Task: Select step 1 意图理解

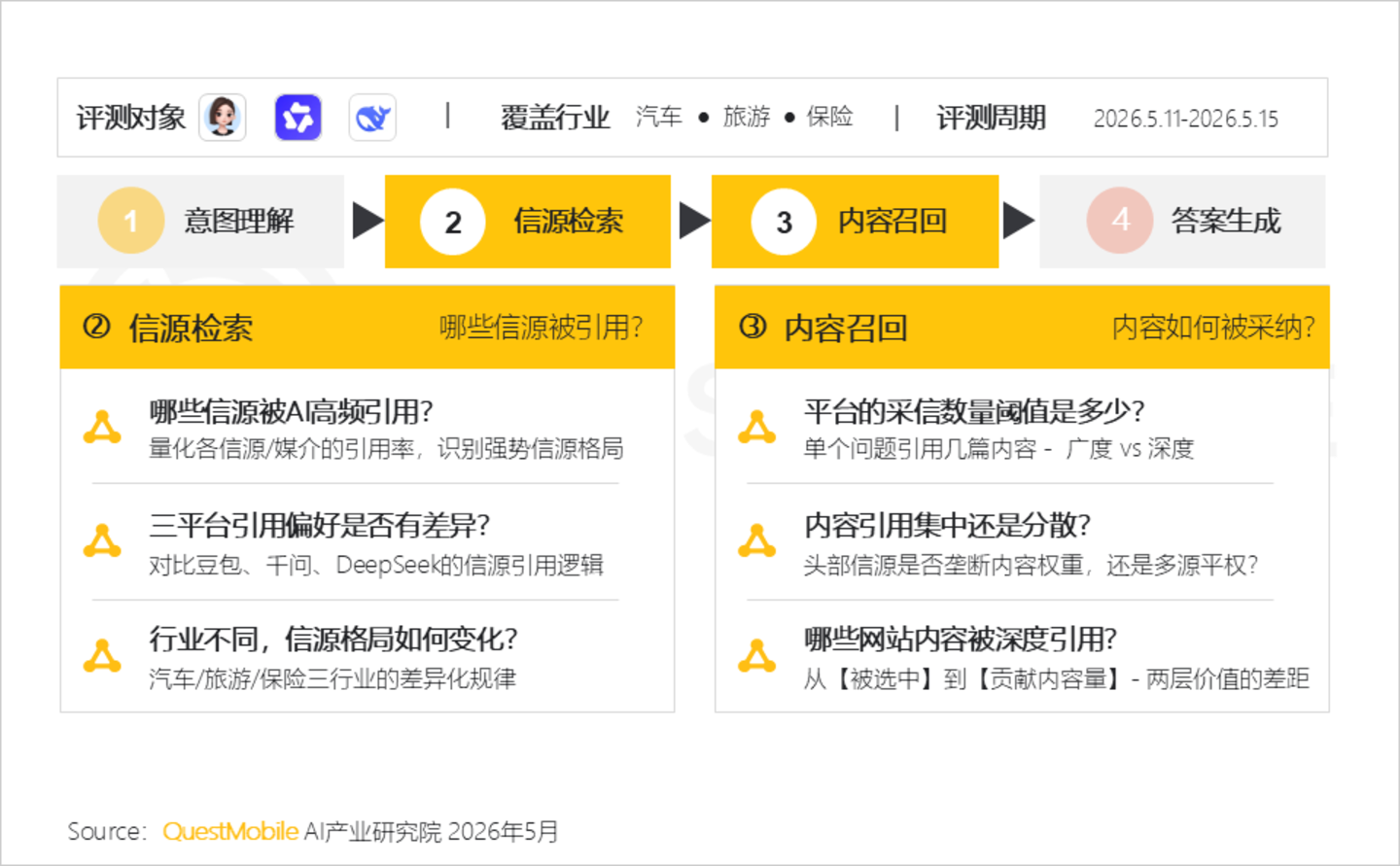Action: (200, 222)
